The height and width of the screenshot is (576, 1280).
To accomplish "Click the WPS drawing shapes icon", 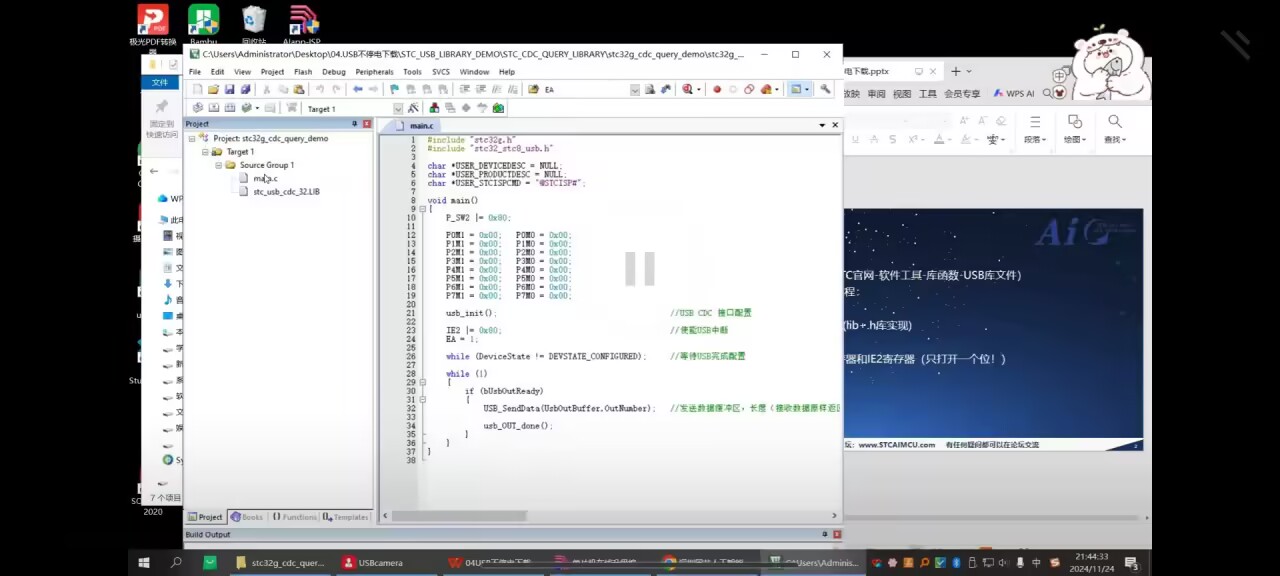I will click(1073, 121).
